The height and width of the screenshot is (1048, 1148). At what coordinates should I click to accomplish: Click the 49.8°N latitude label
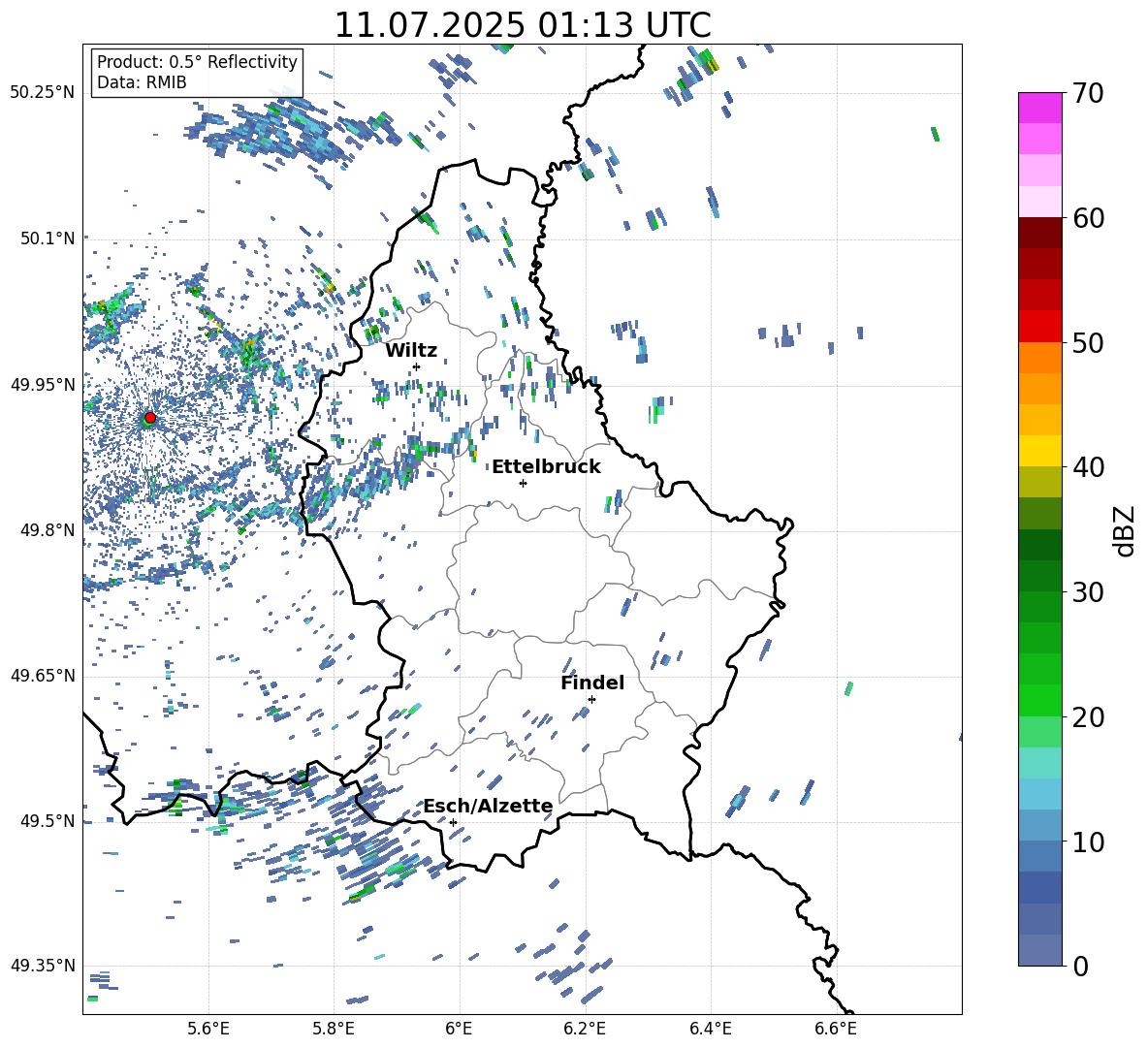pos(48,530)
